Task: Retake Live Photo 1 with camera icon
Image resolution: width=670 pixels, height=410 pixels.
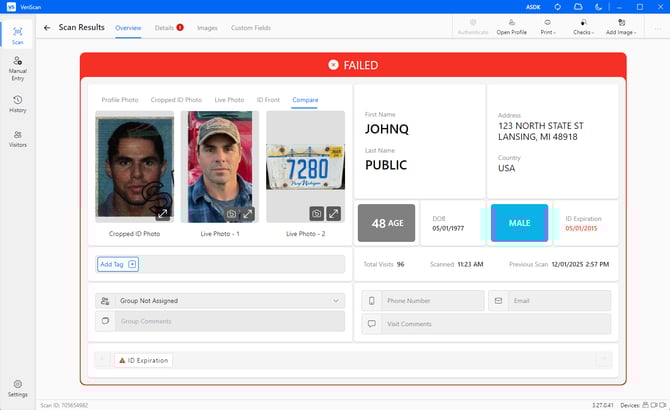Action: (231, 213)
